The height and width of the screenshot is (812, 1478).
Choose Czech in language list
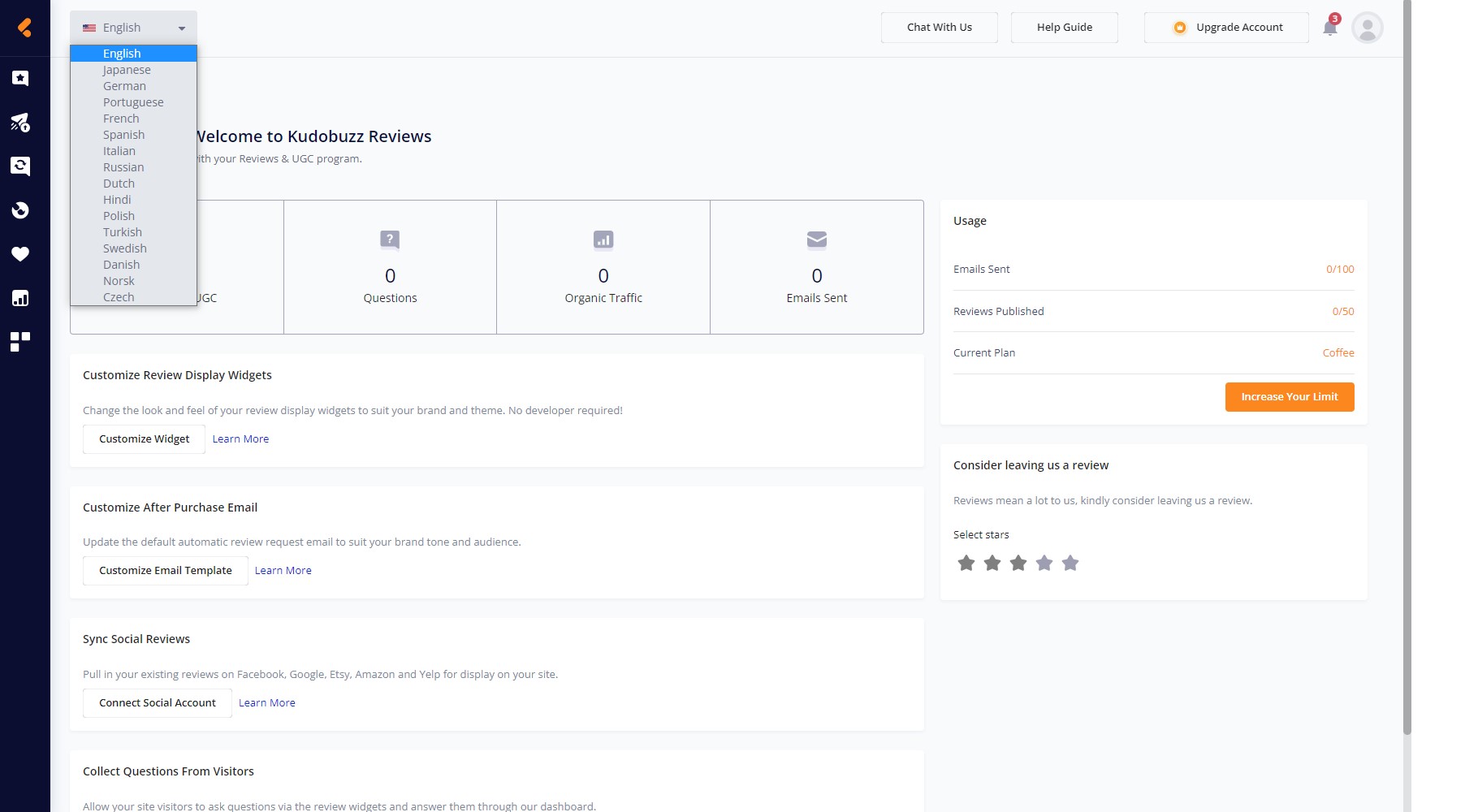133,297
